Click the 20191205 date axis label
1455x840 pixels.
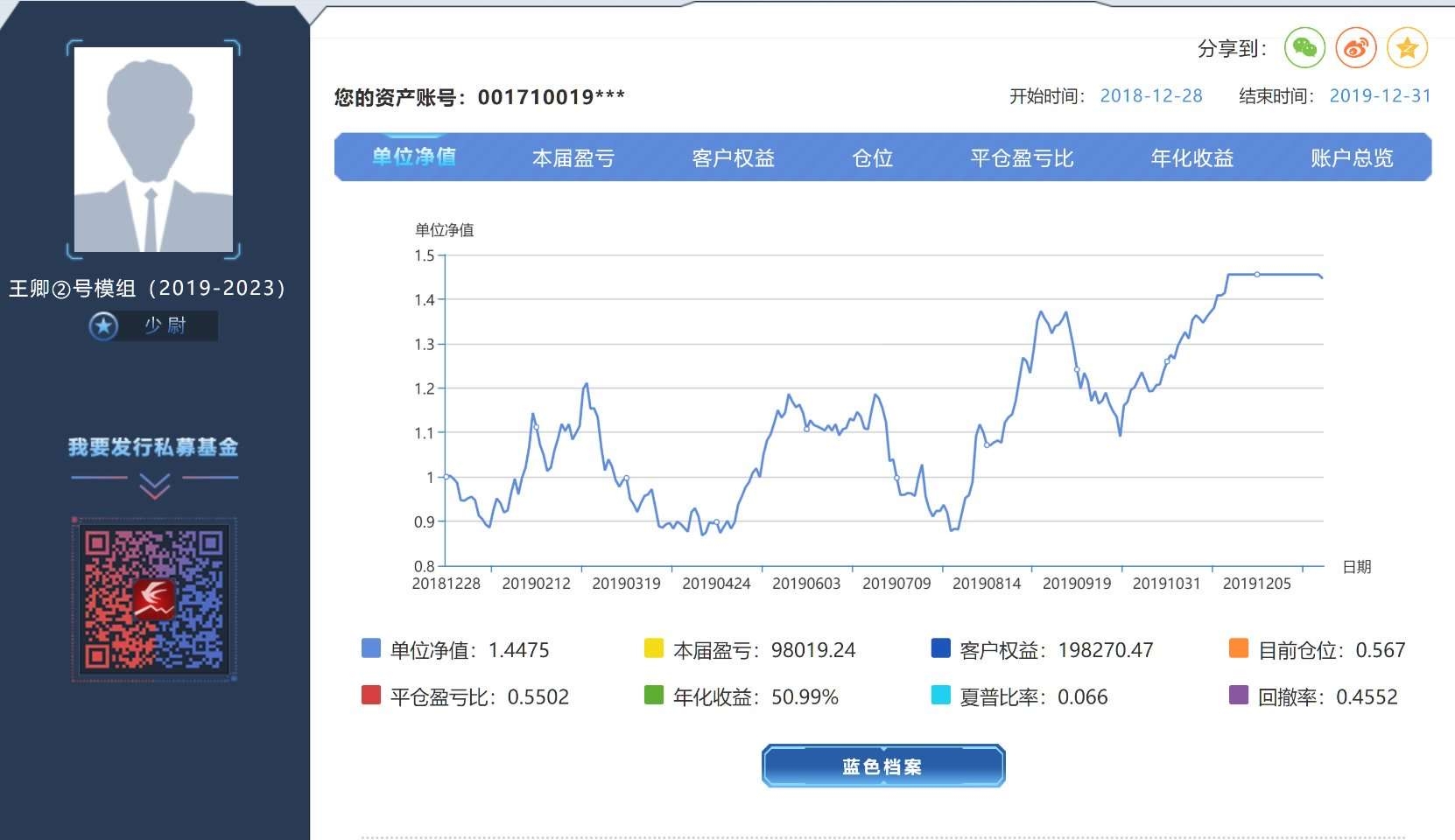tap(1257, 584)
